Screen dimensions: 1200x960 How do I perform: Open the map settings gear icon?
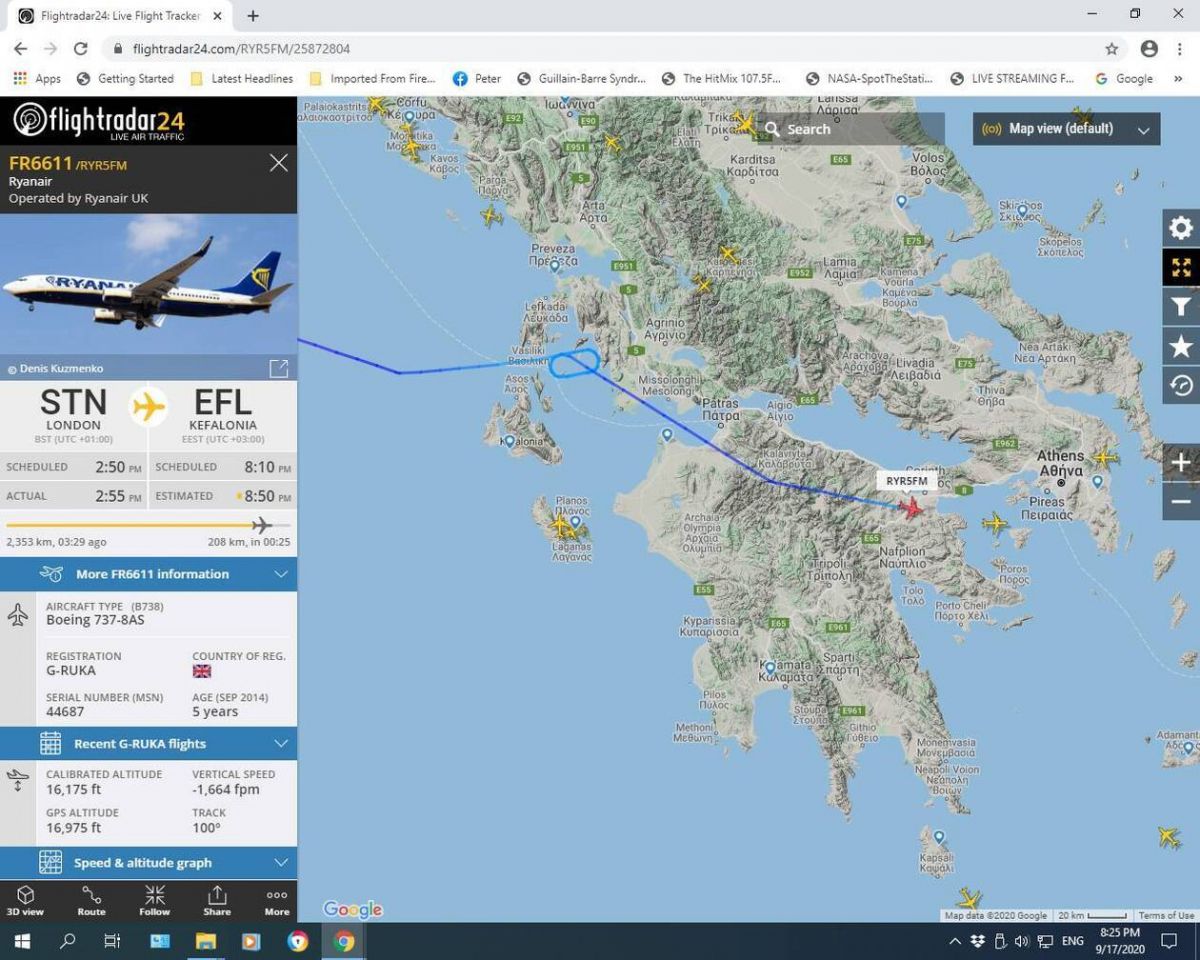tap(1181, 228)
